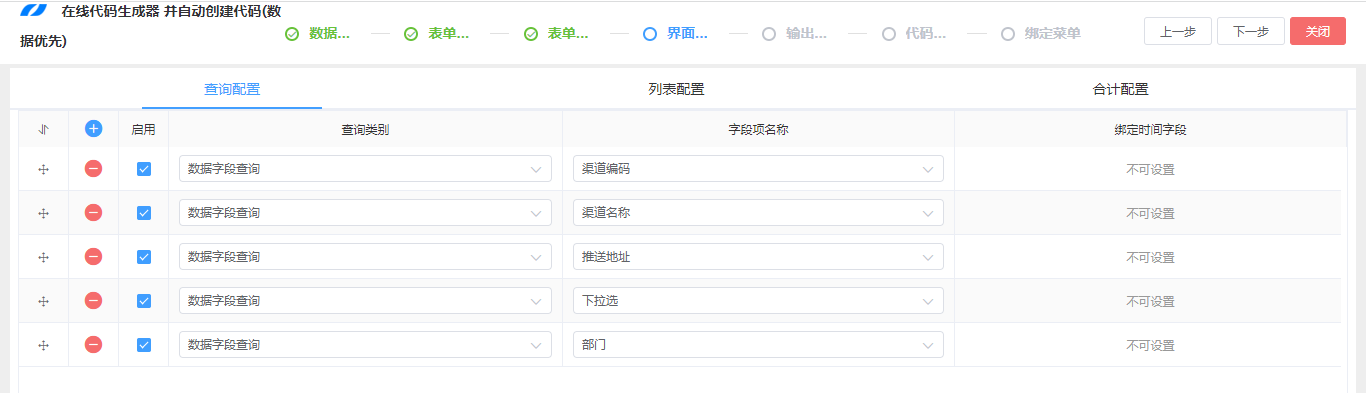Click the second green 表单 step label
The width and height of the screenshot is (1366, 393).
coord(568,34)
